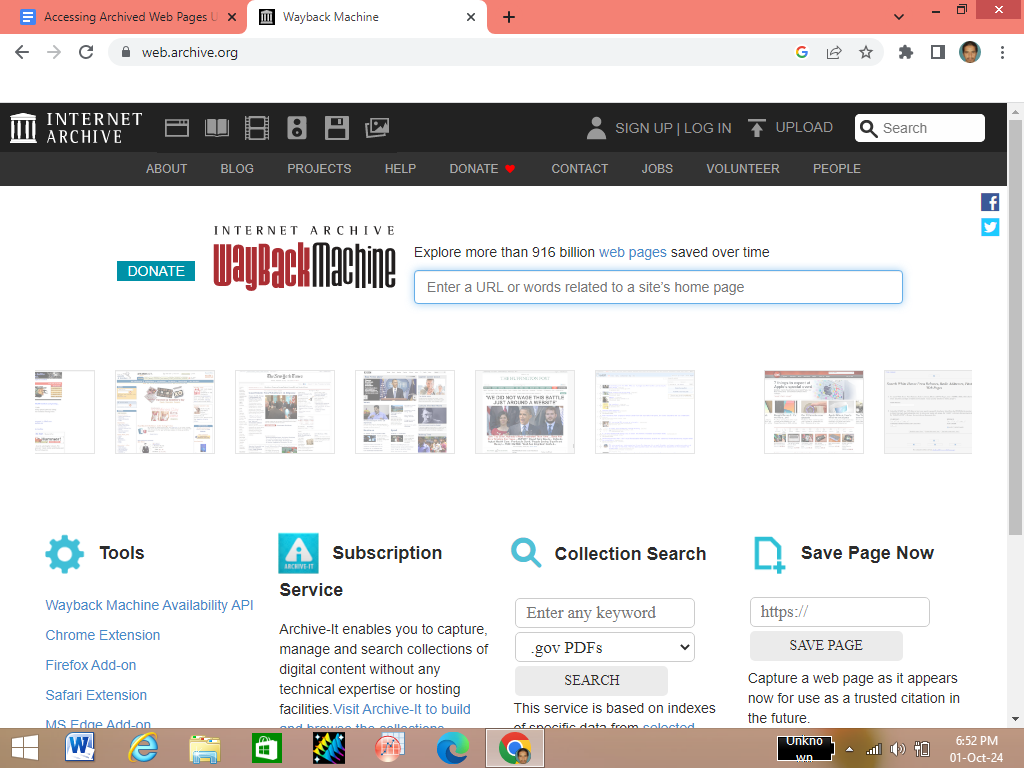Click the share page icon in address bar

tap(834, 52)
